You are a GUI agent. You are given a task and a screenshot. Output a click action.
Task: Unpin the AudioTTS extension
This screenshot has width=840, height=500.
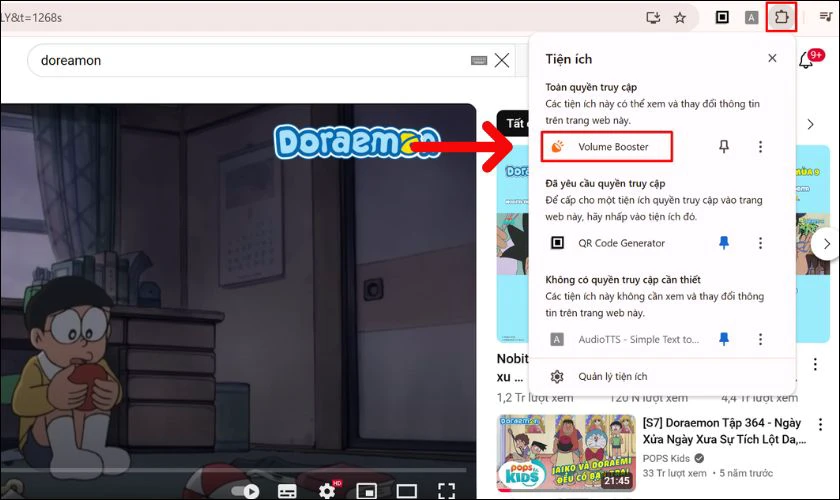[x=724, y=339]
